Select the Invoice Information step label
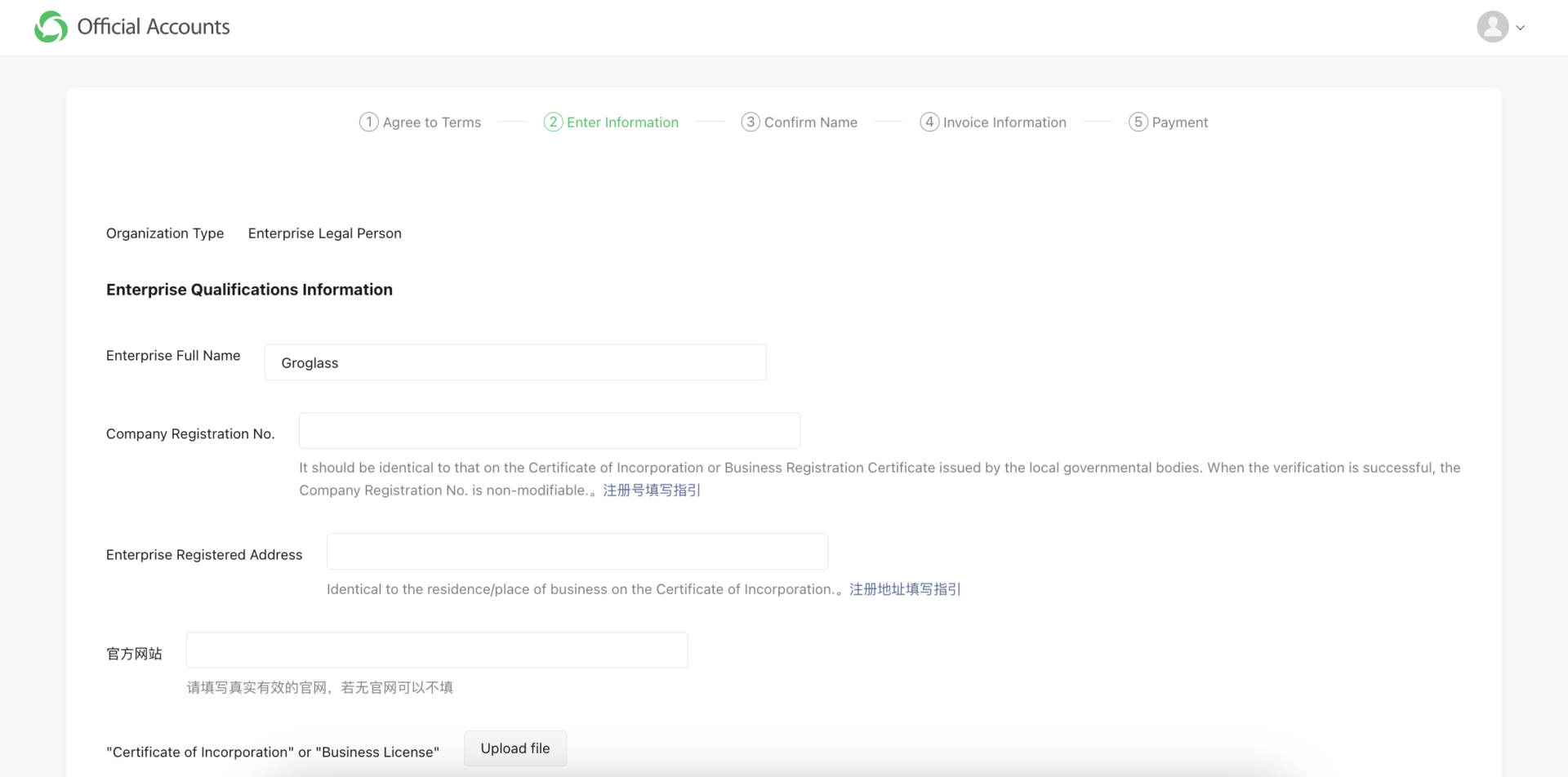The width and height of the screenshot is (1568, 777). pyautogui.click(x=1004, y=122)
